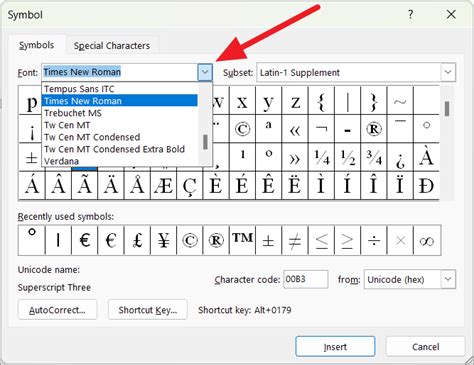The width and height of the screenshot is (474, 365).
Task: Choose Verdana from font list
Action: (x=120, y=161)
